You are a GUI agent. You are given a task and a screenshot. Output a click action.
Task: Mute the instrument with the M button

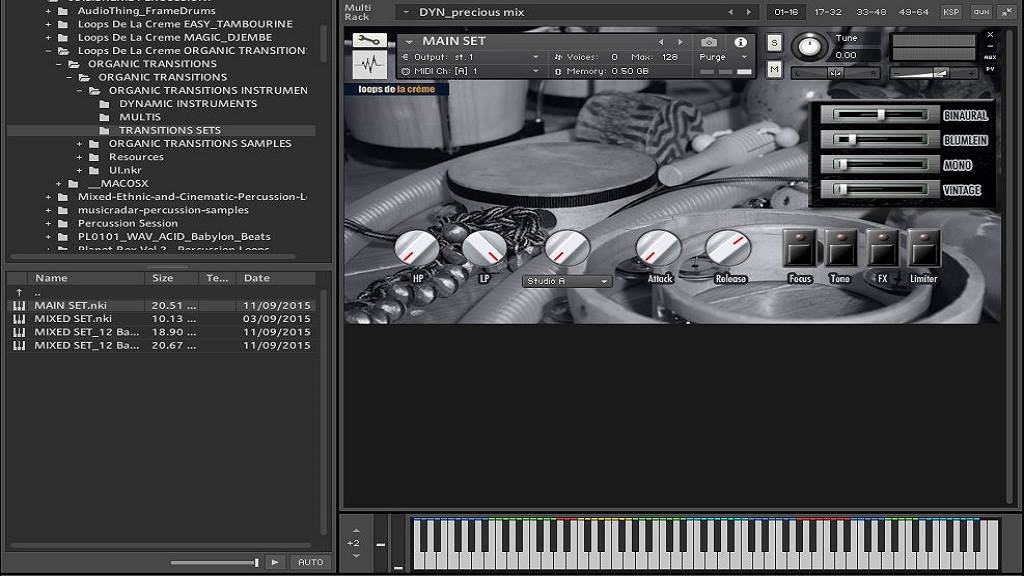pyautogui.click(x=774, y=68)
